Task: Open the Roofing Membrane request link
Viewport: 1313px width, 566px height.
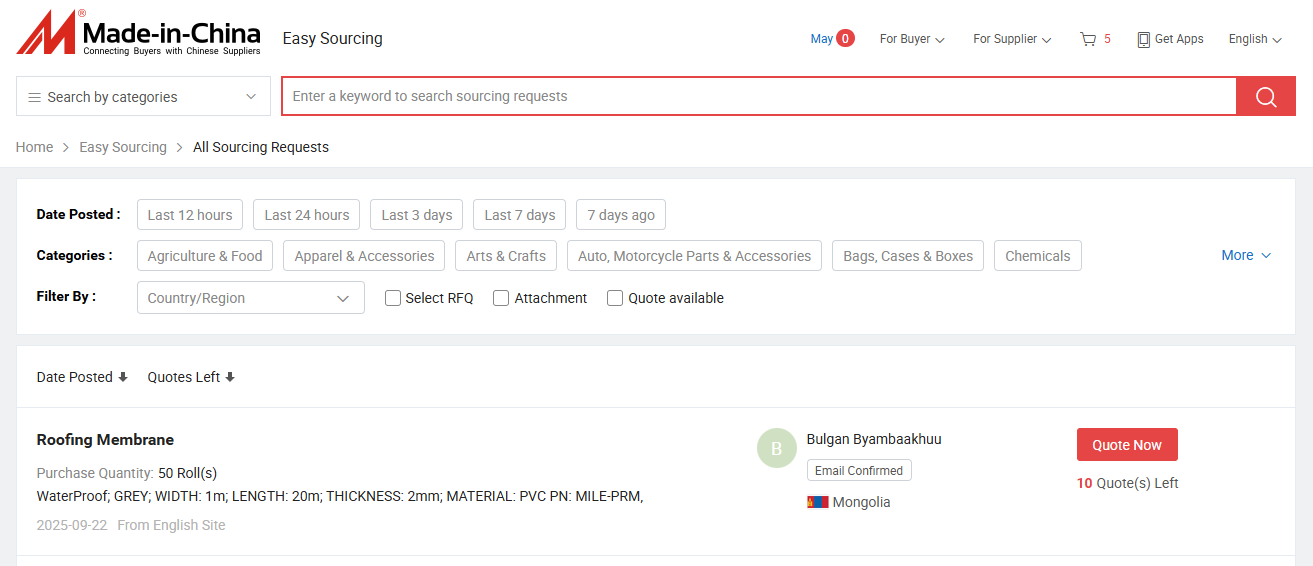Action: click(105, 440)
